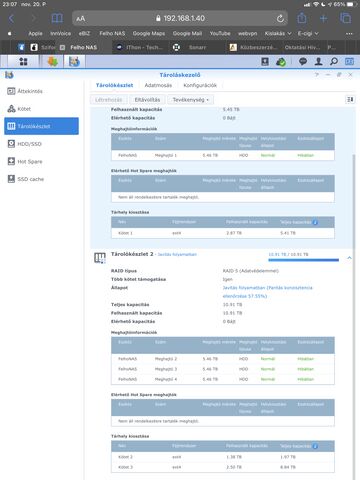Open the green cloud status icon

(281, 62)
